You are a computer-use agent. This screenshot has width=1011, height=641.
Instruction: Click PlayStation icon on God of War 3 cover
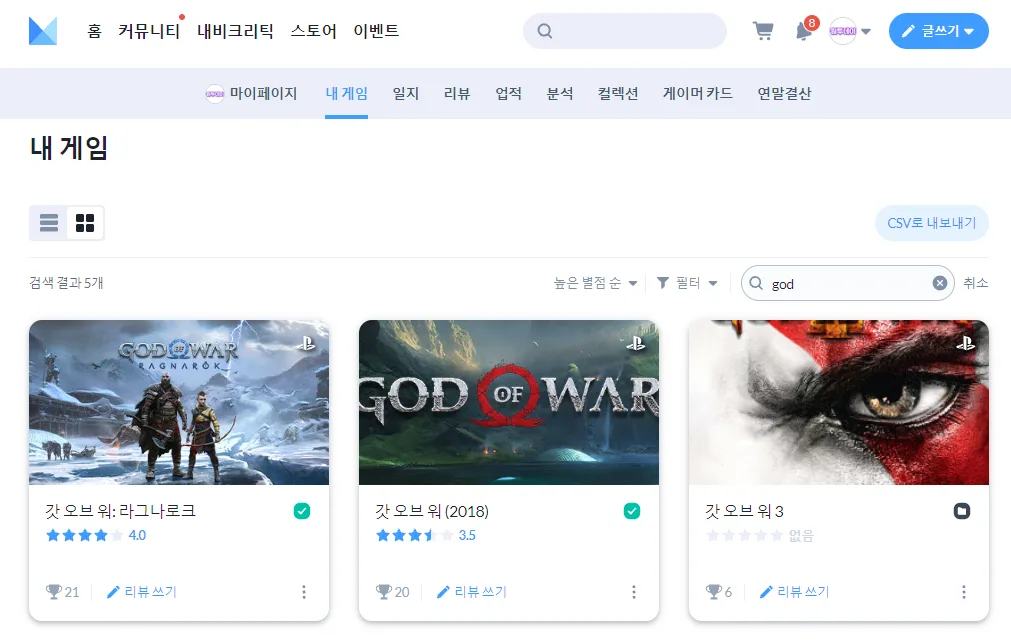click(x=966, y=343)
